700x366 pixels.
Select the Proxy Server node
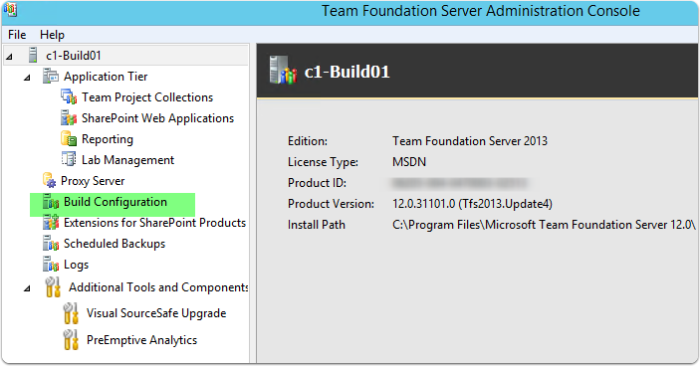(x=92, y=181)
